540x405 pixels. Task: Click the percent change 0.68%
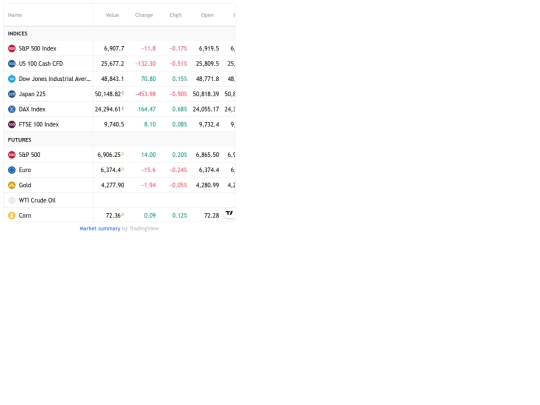coord(180,109)
